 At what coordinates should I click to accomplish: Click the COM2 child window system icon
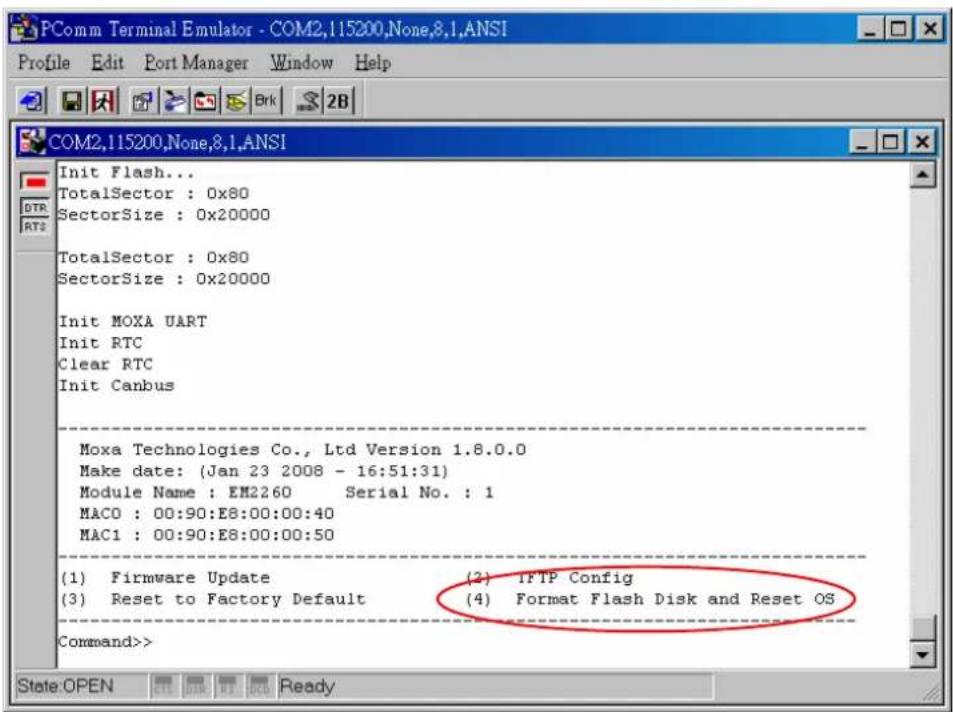coord(32,142)
